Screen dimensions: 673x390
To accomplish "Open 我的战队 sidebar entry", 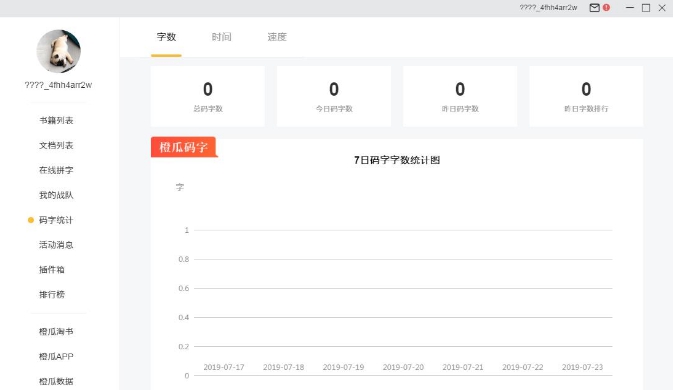I will [56, 195].
